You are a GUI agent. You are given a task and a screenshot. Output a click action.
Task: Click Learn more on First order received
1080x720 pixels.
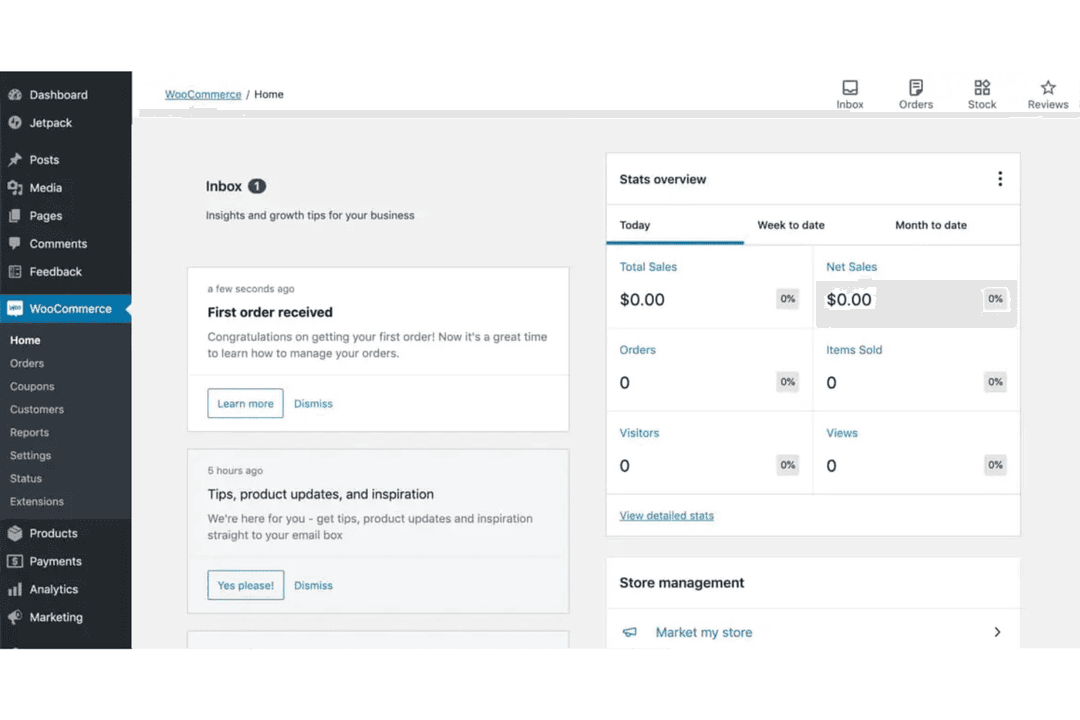(x=245, y=404)
